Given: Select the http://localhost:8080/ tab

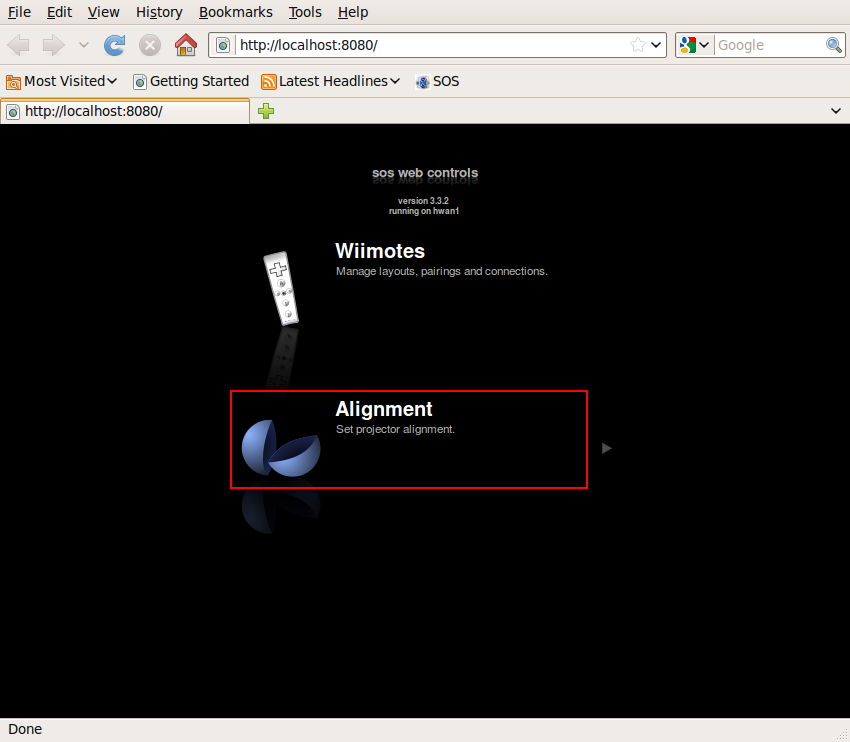Looking at the screenshot, I should pyautogui.click(x=125, y=111).
